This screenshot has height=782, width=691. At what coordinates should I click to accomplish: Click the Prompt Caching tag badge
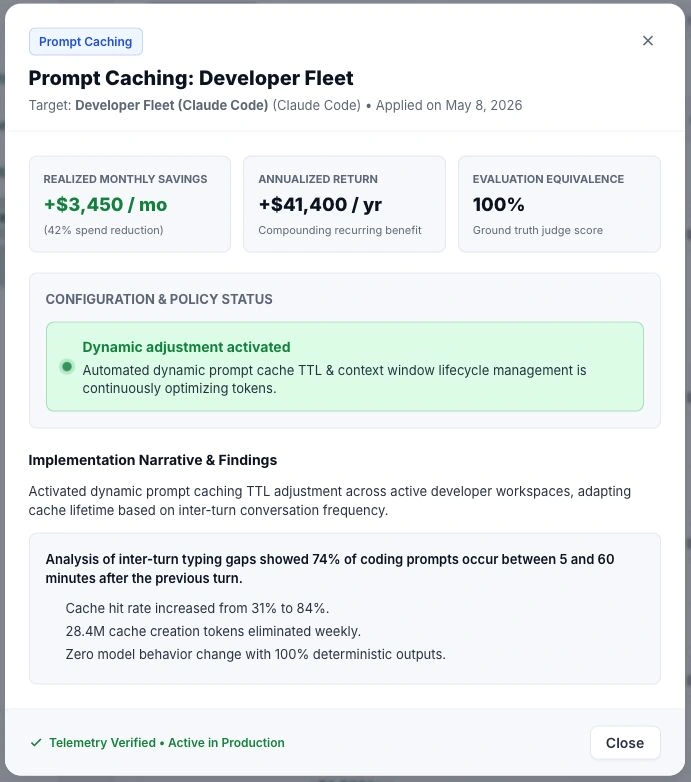pos(86,41)
